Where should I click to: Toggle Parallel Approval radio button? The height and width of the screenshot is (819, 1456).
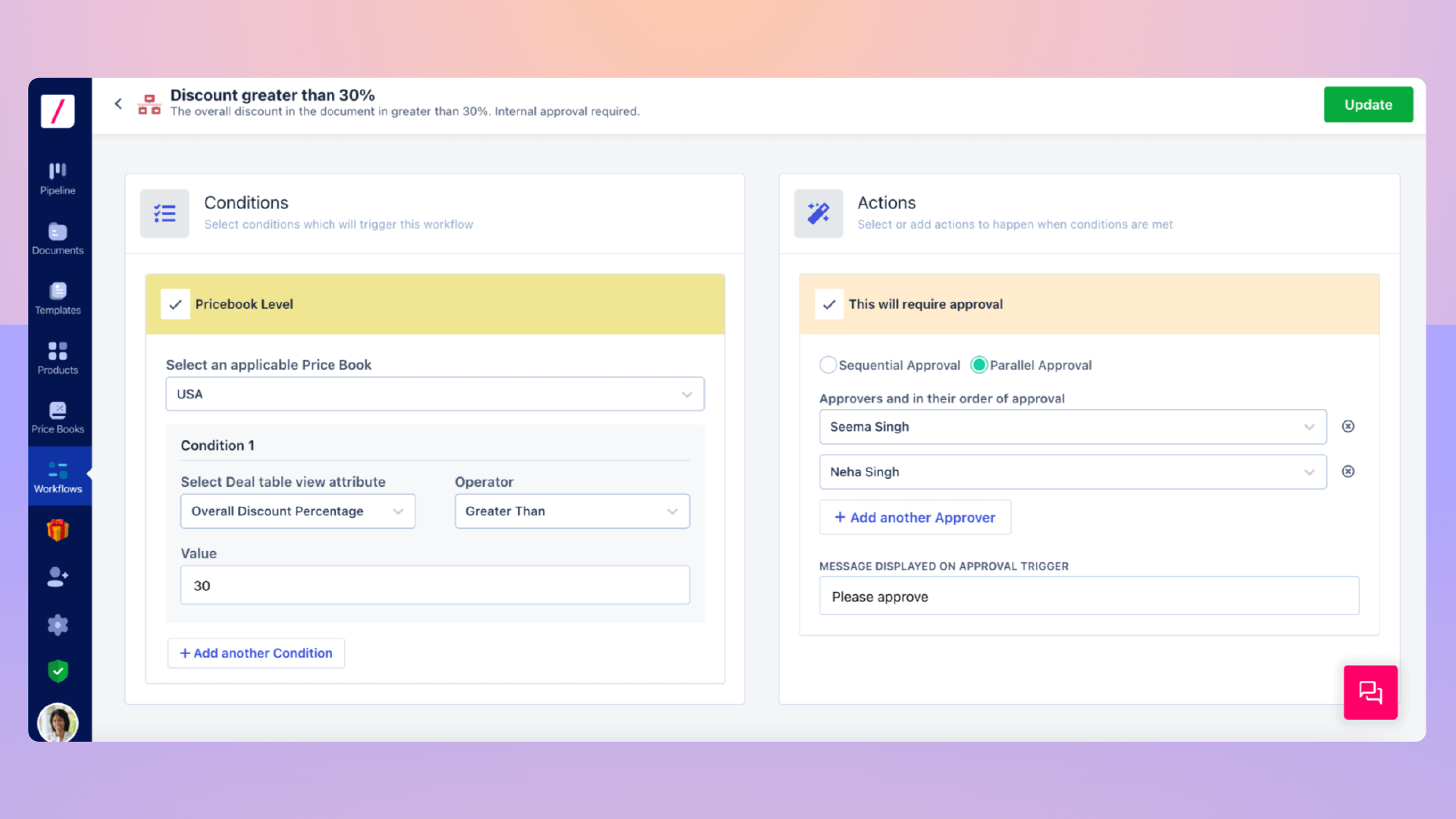(x=979, y=364)
